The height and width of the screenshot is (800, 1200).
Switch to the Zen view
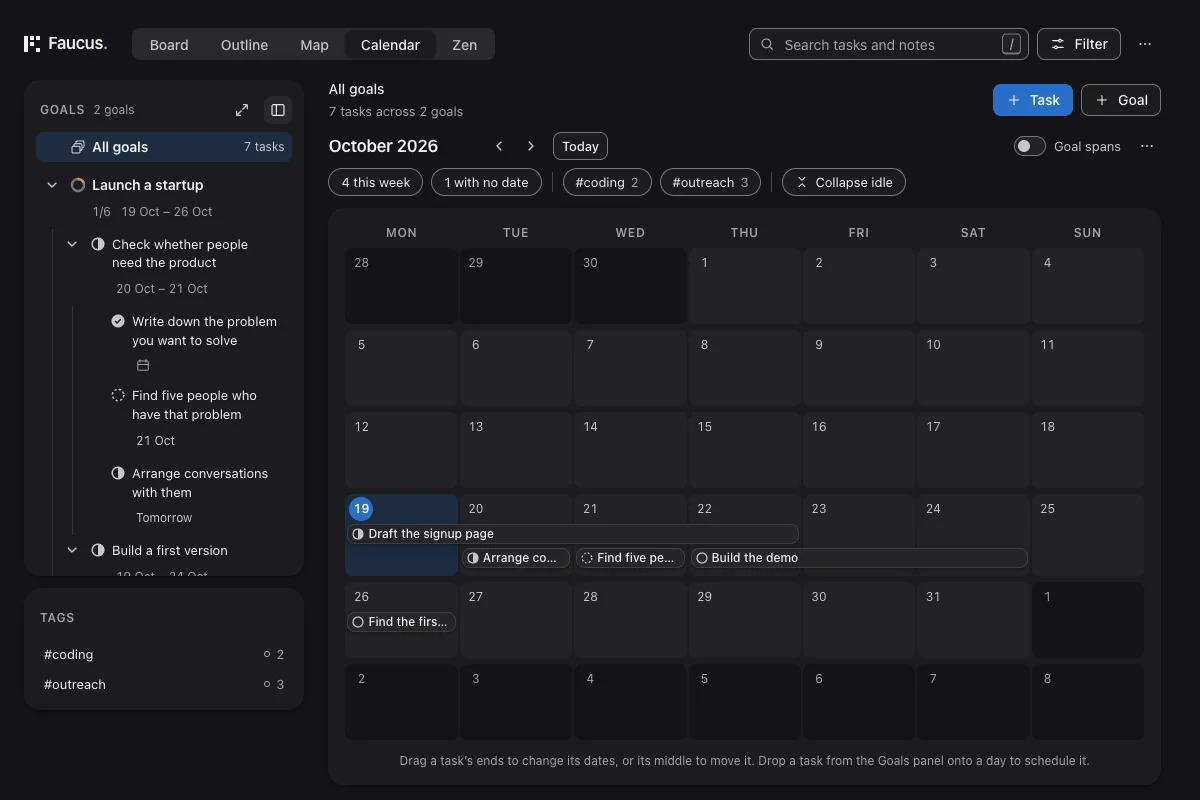click(x=464, y=44)
